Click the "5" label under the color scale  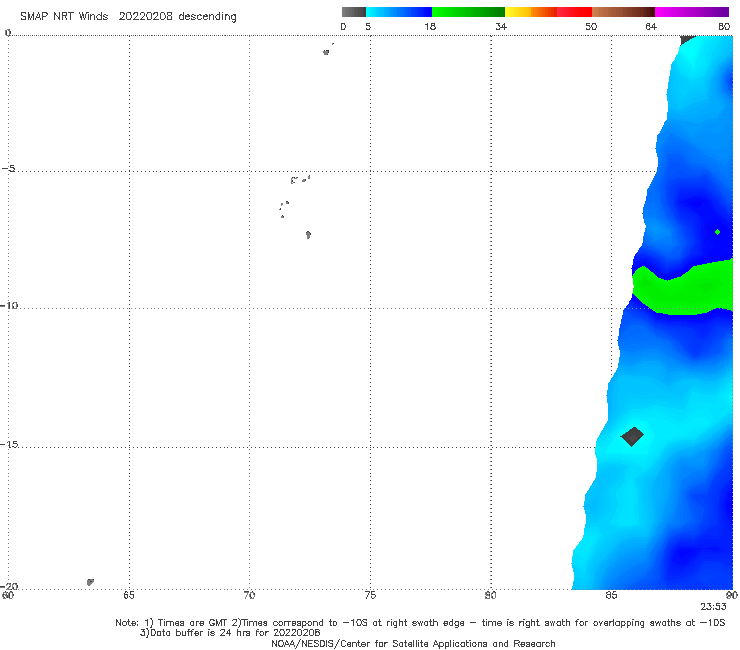(368, 27)
